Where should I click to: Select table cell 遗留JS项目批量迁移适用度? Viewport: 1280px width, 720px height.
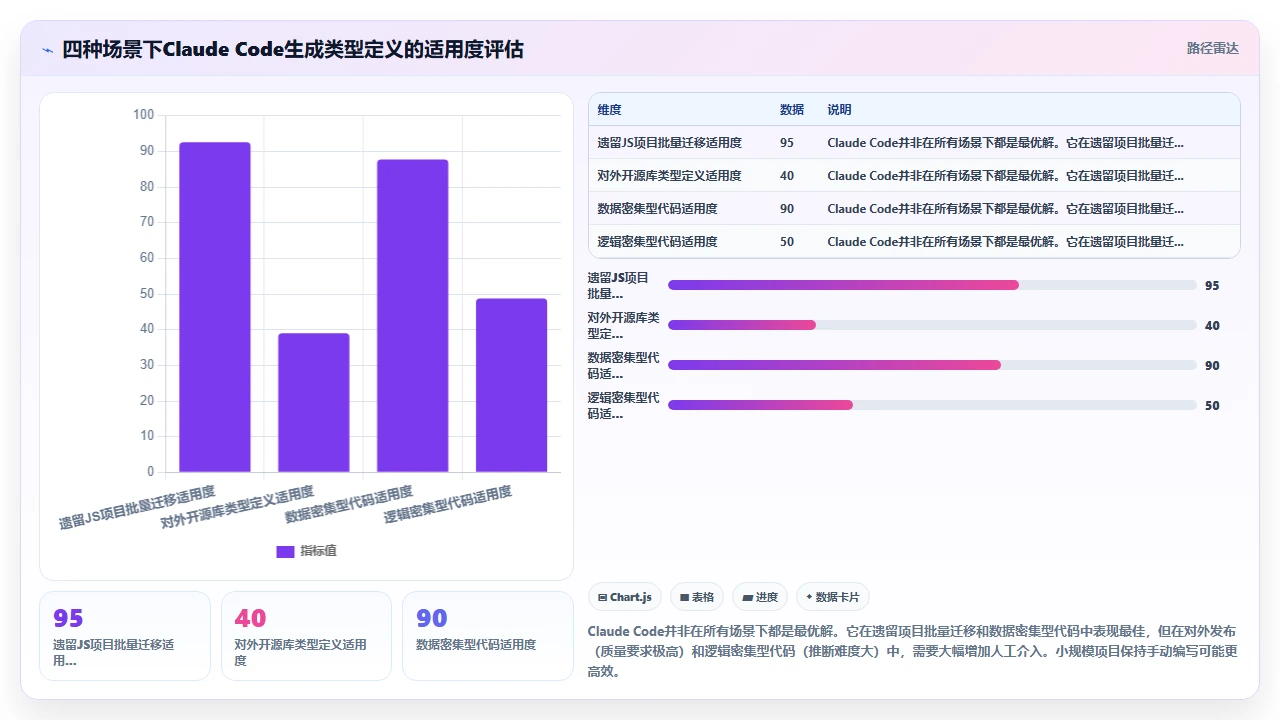669,143
